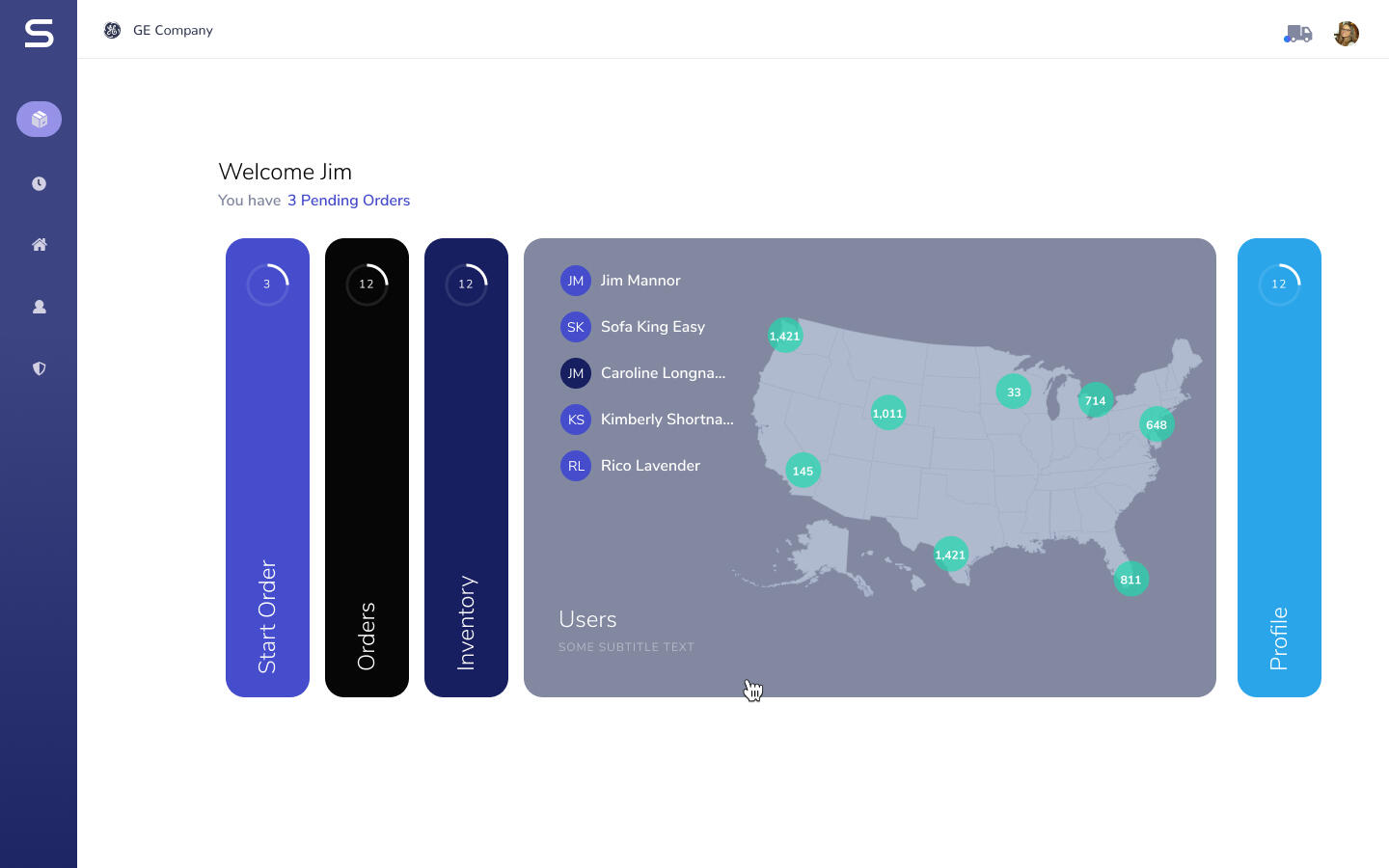Click the 811 marker on Florida
Image resolution: width=1389 pixels, height=868 pixels.
click(x=1130, y=580)
